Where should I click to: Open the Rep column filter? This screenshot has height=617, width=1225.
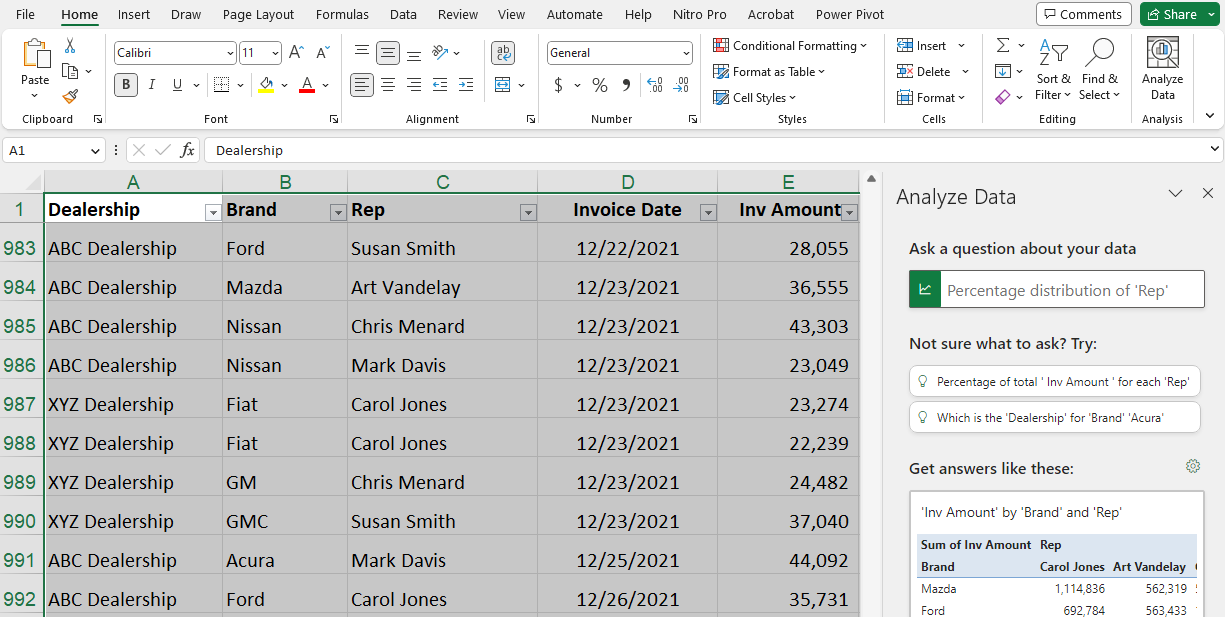pyautogui.click(x=527, y=212)
